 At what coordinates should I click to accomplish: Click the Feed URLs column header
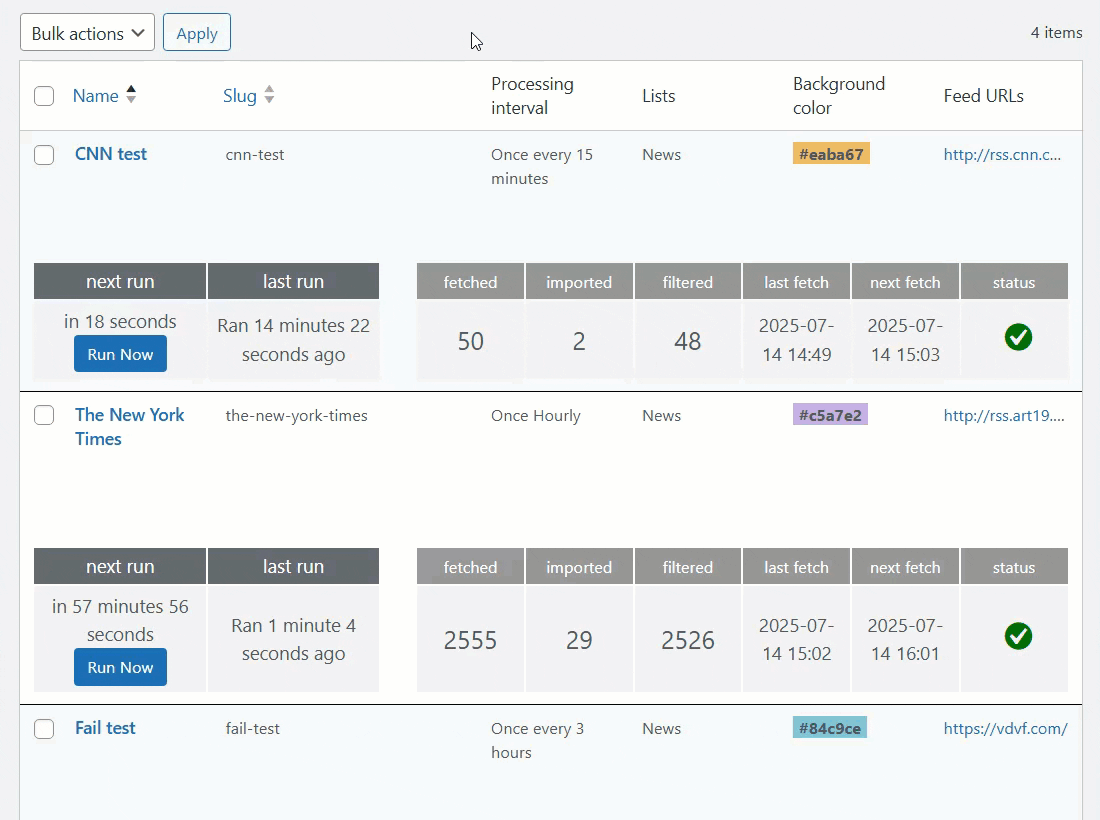[983, 95]
